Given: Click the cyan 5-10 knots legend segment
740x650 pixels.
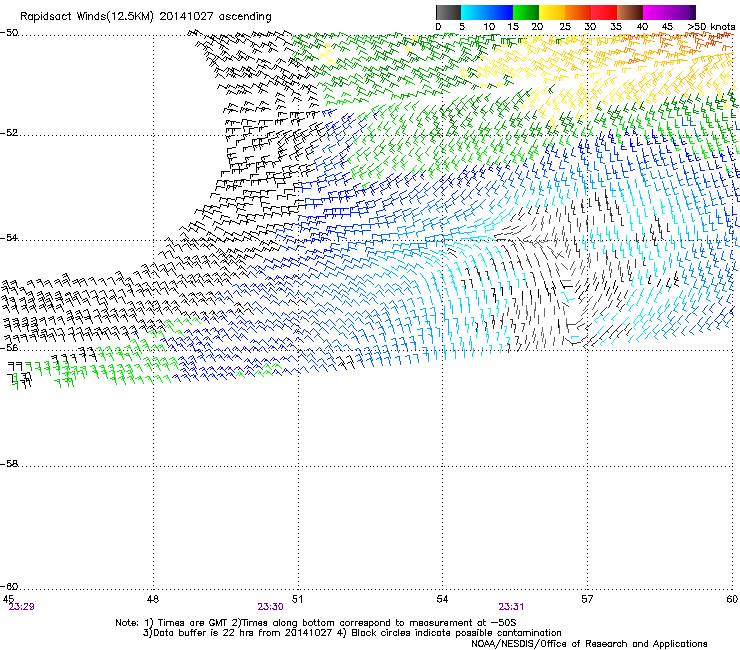Looking at the screenshot, I should click(x=474, y=12).
